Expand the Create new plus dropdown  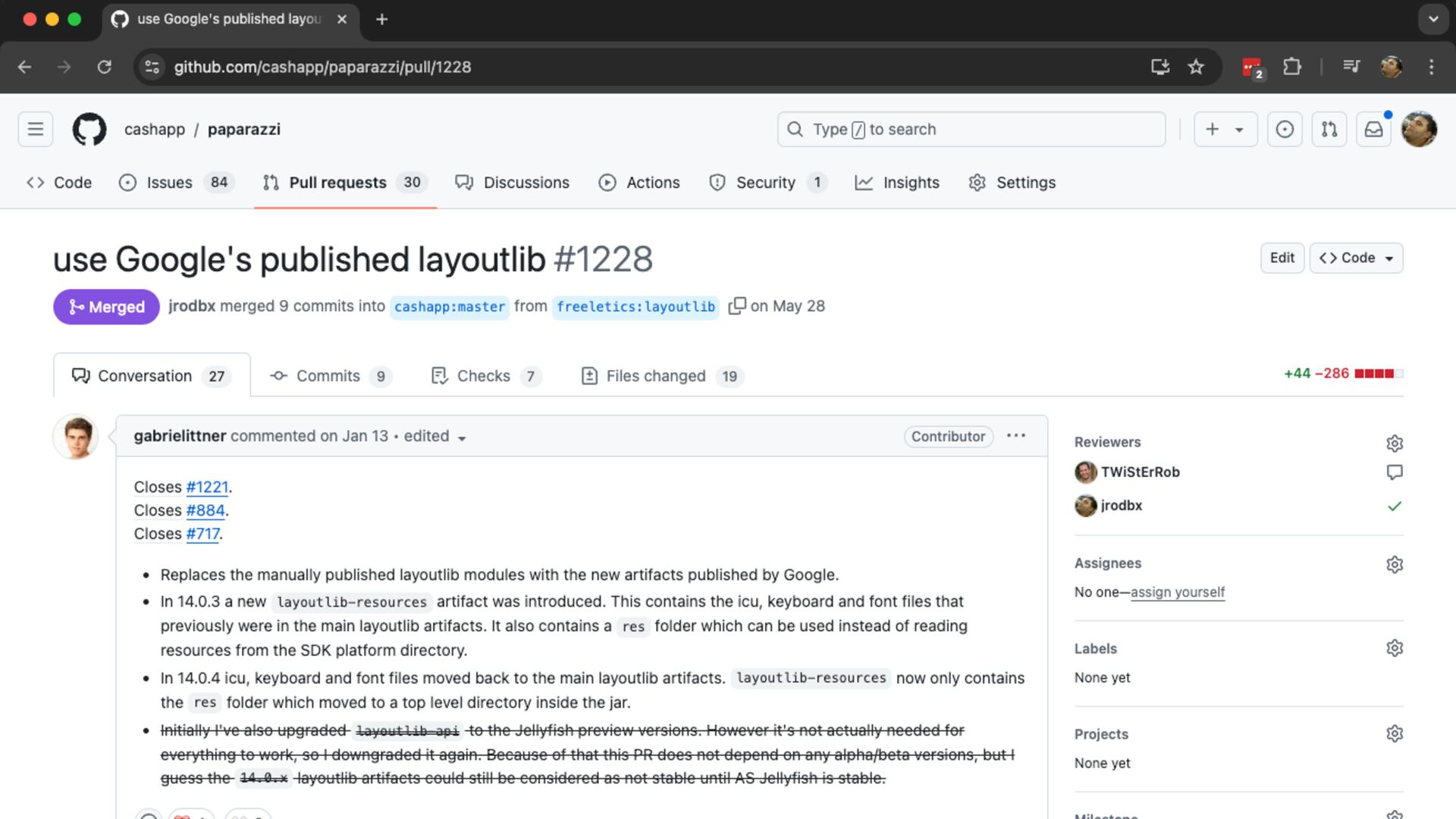(x=1225, y=129)
